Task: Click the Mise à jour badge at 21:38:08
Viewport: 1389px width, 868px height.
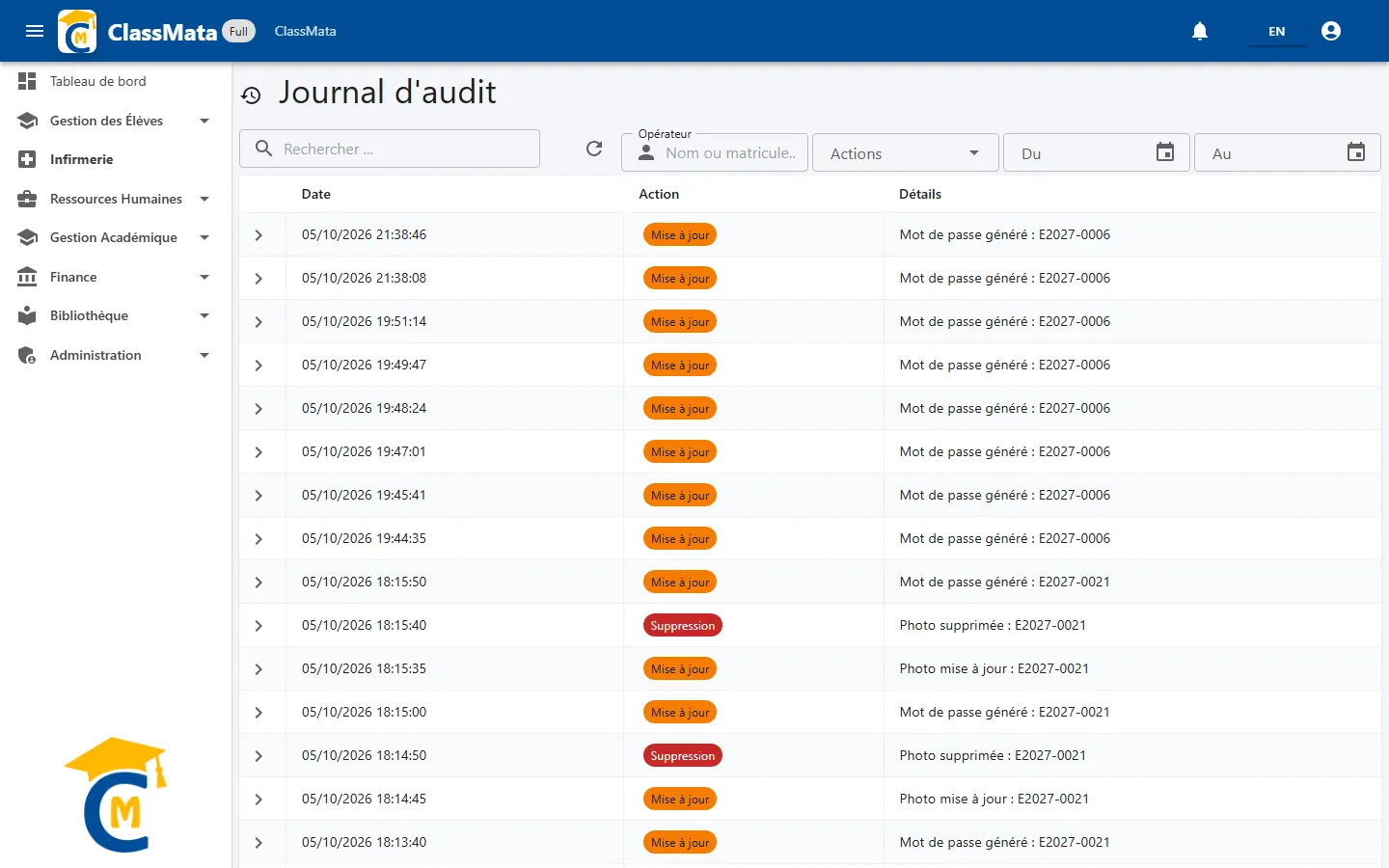Action: click(680, 279)
